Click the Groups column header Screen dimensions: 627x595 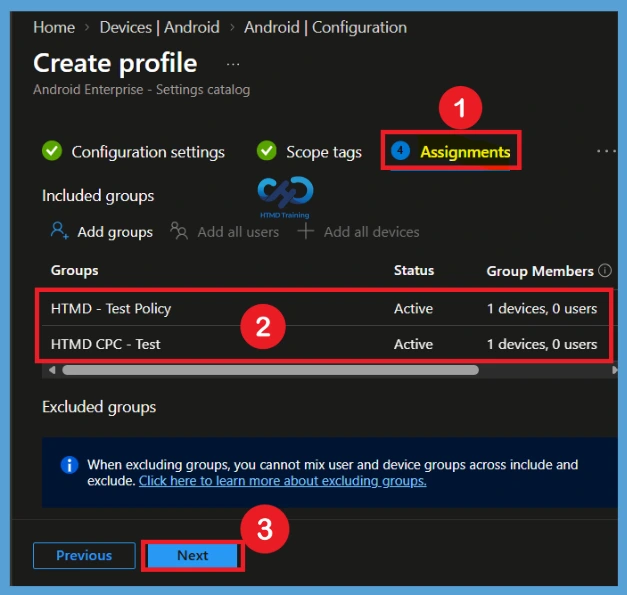pos(74,271)
